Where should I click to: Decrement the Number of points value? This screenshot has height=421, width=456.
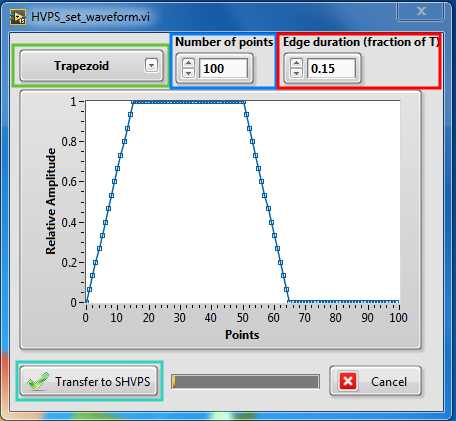[x=188, y=72]
